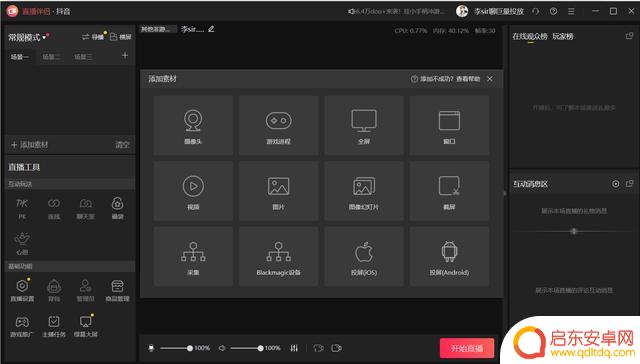
Task: Click the announcement ticker text
Action: coord(396,11)
